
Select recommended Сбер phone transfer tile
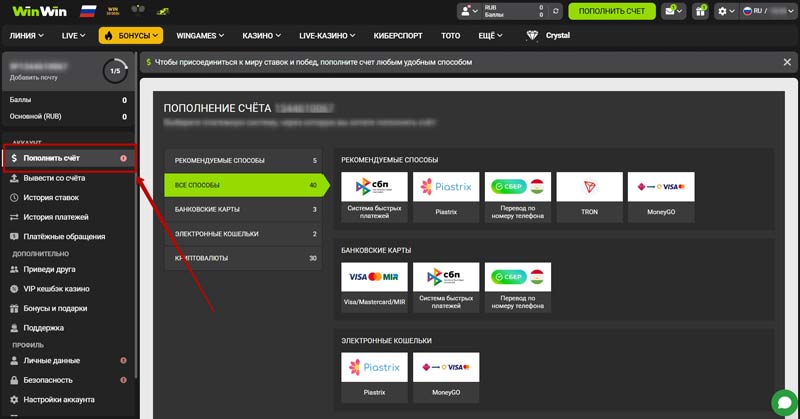(517, 196)
